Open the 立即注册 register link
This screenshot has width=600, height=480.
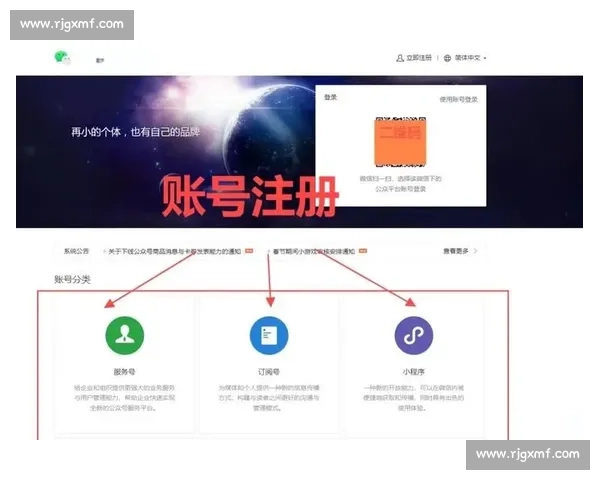pyautogui.click(x=419, y=58)
